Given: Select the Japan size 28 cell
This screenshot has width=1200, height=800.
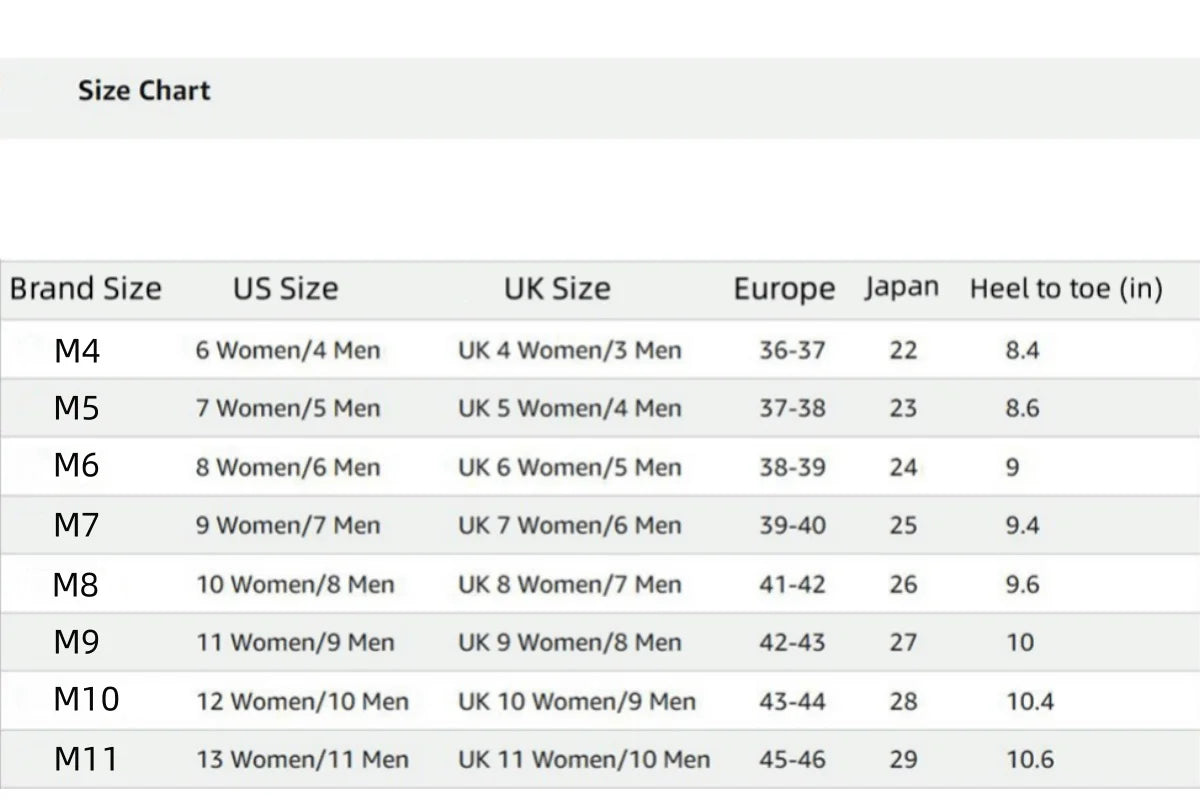Looking at the screenshot, I should 903,701.
